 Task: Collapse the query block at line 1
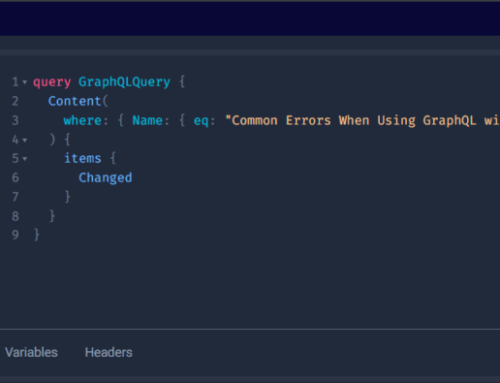click(x=25, y=82)
